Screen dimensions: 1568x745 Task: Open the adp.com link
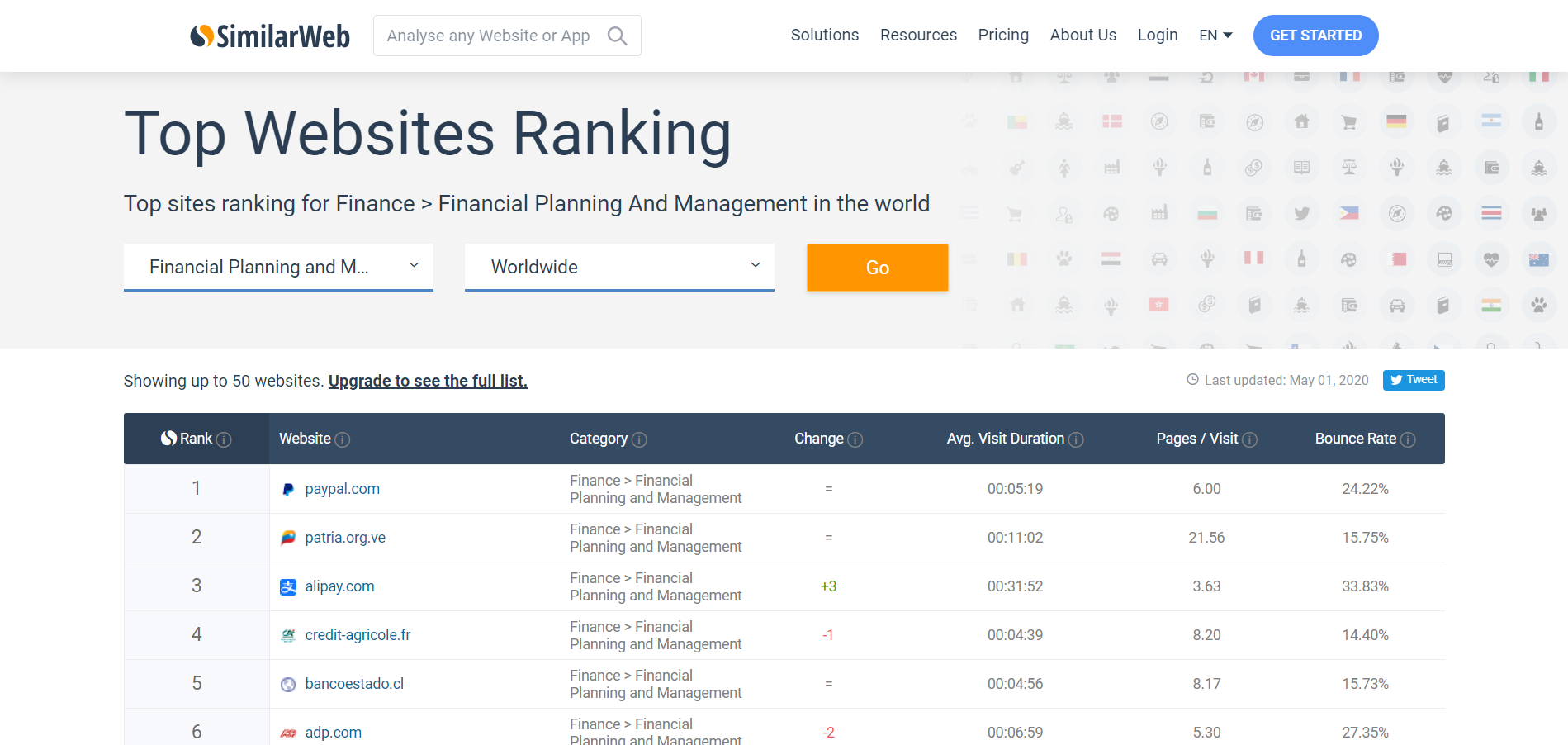coord(333,733)
